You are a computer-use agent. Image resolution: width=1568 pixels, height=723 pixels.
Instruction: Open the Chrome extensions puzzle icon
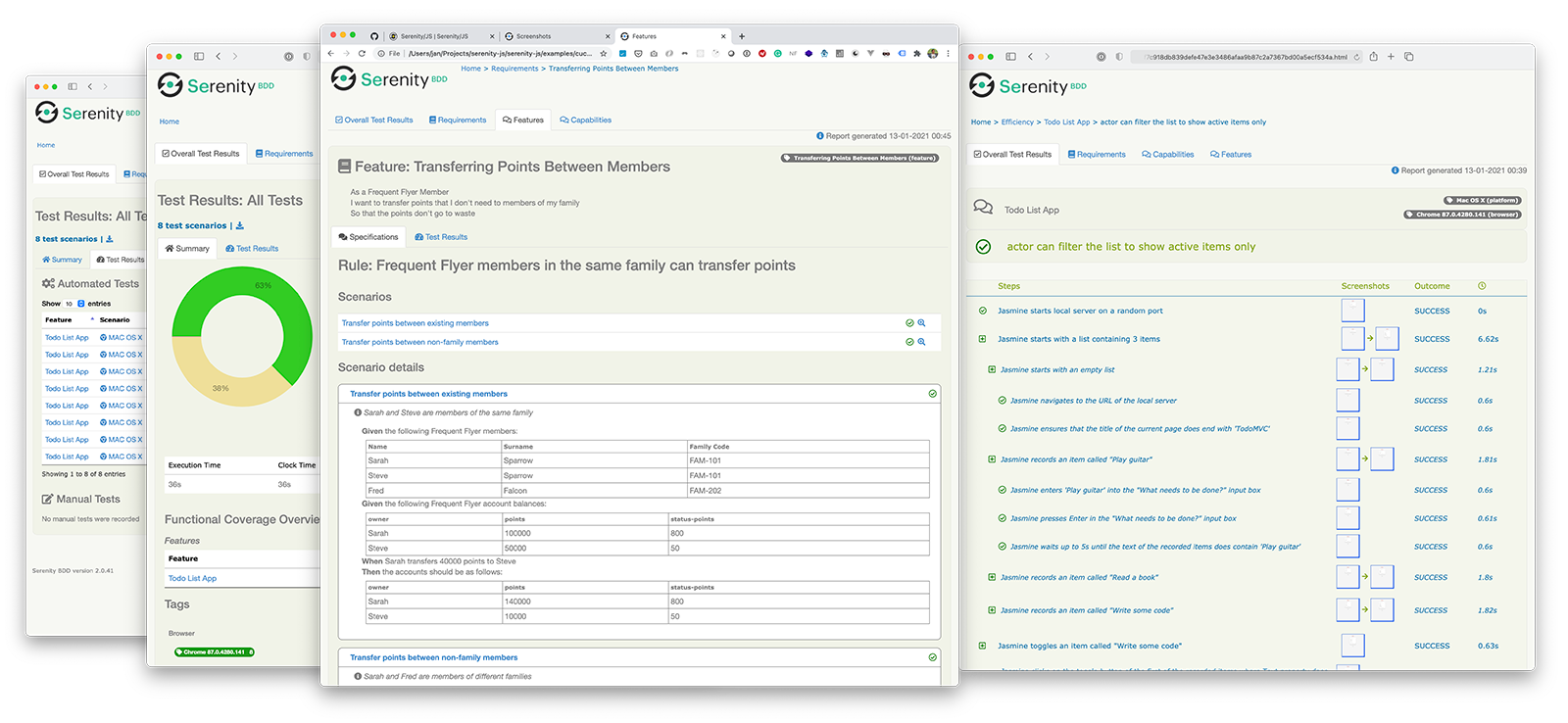pos(916,54)
